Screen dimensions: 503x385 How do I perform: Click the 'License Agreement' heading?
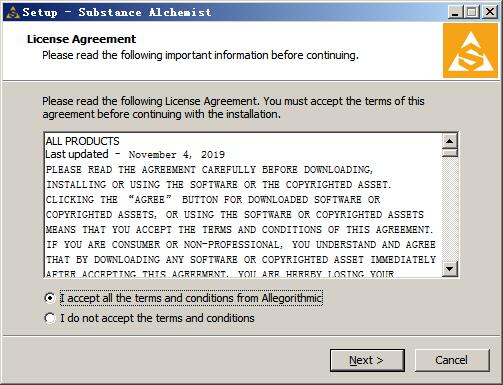(81, 39)
